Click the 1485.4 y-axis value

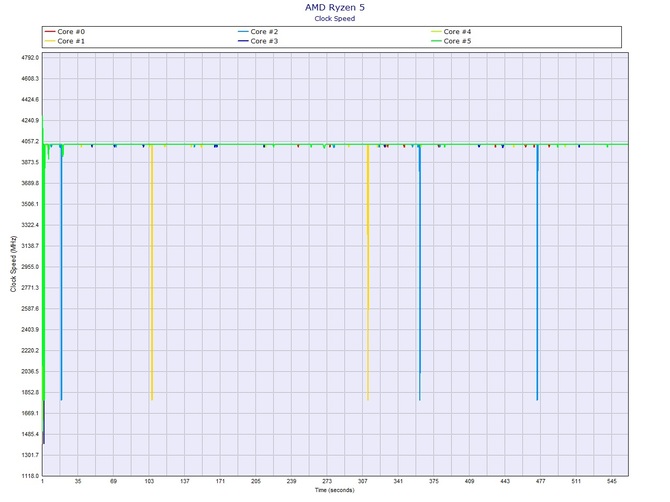click(x=30, y=434)
